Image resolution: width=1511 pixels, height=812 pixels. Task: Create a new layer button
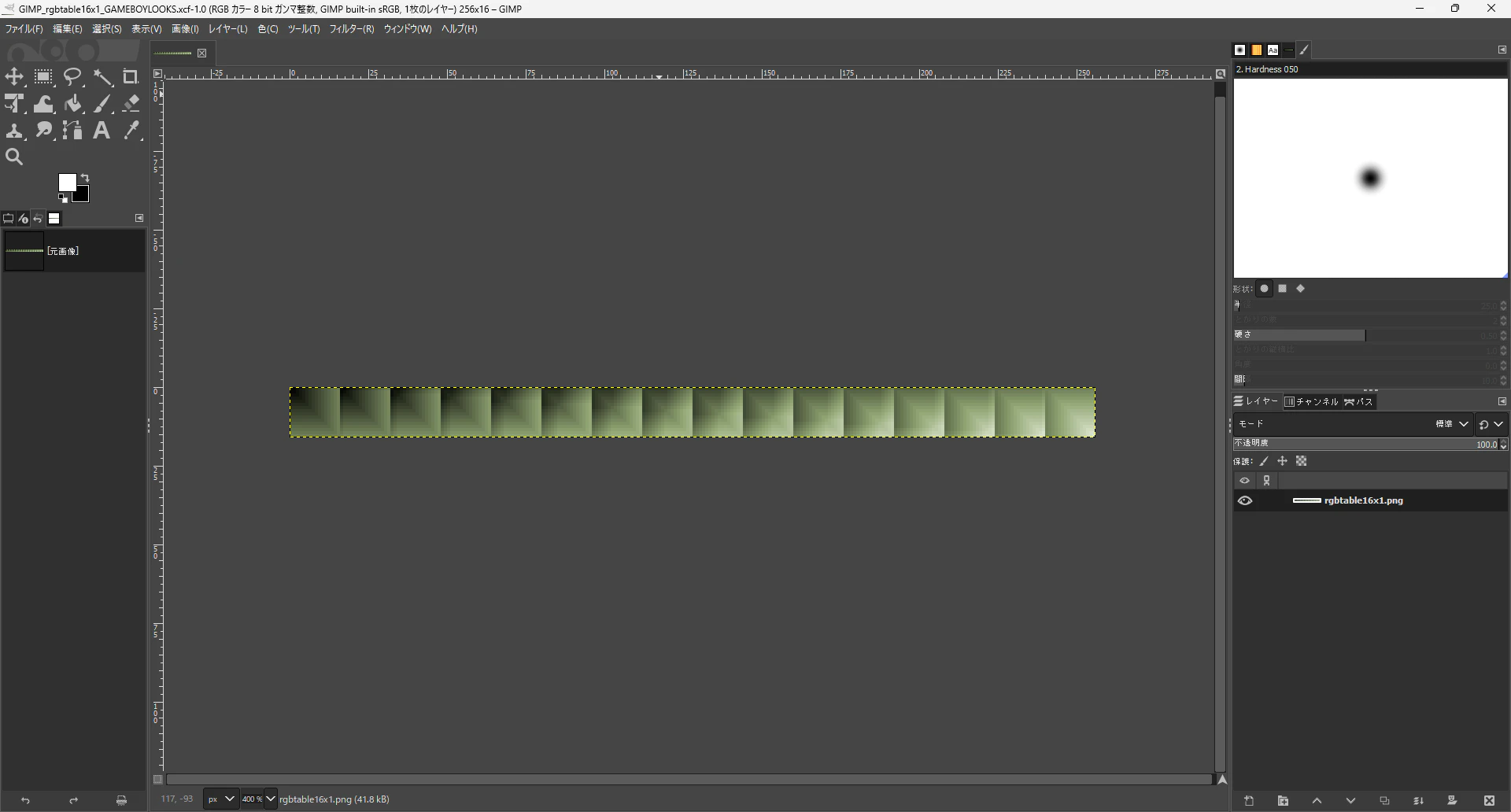coord(1249,801)
